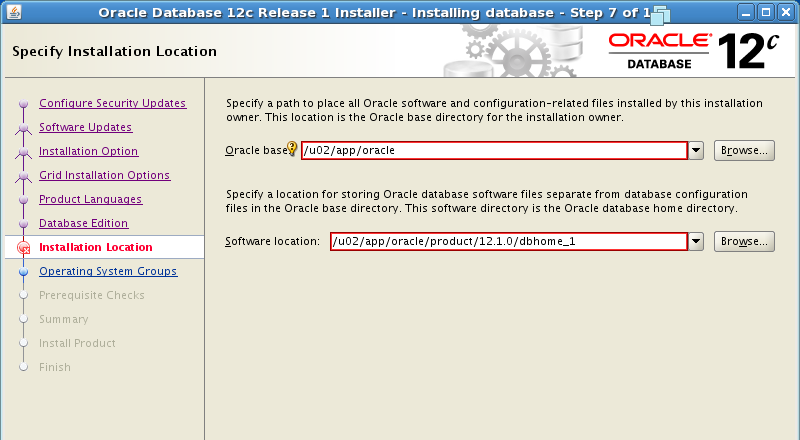Open Grid Installation Options step

(x=105, y=175)
